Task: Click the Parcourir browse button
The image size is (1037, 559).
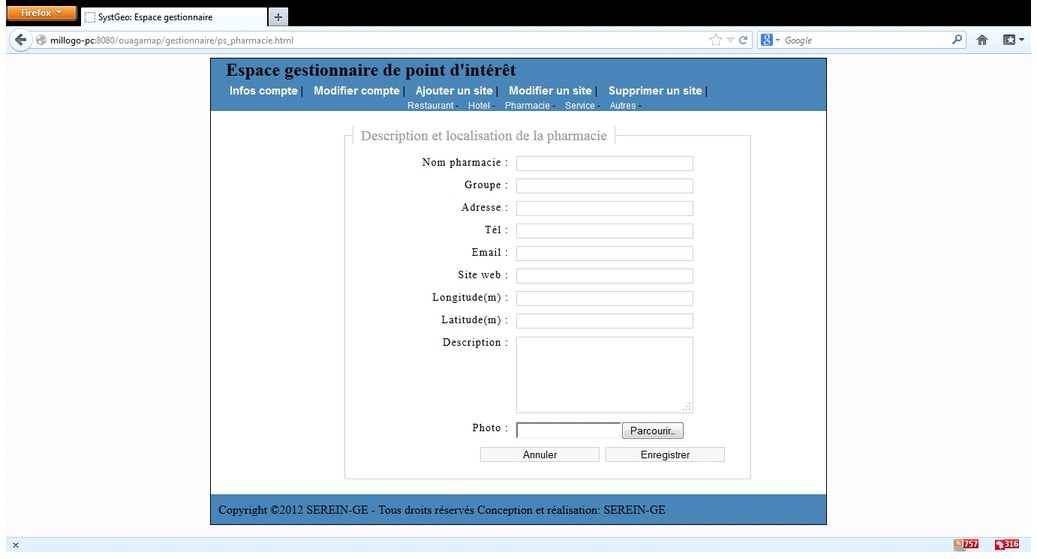Action: point(653,431)
